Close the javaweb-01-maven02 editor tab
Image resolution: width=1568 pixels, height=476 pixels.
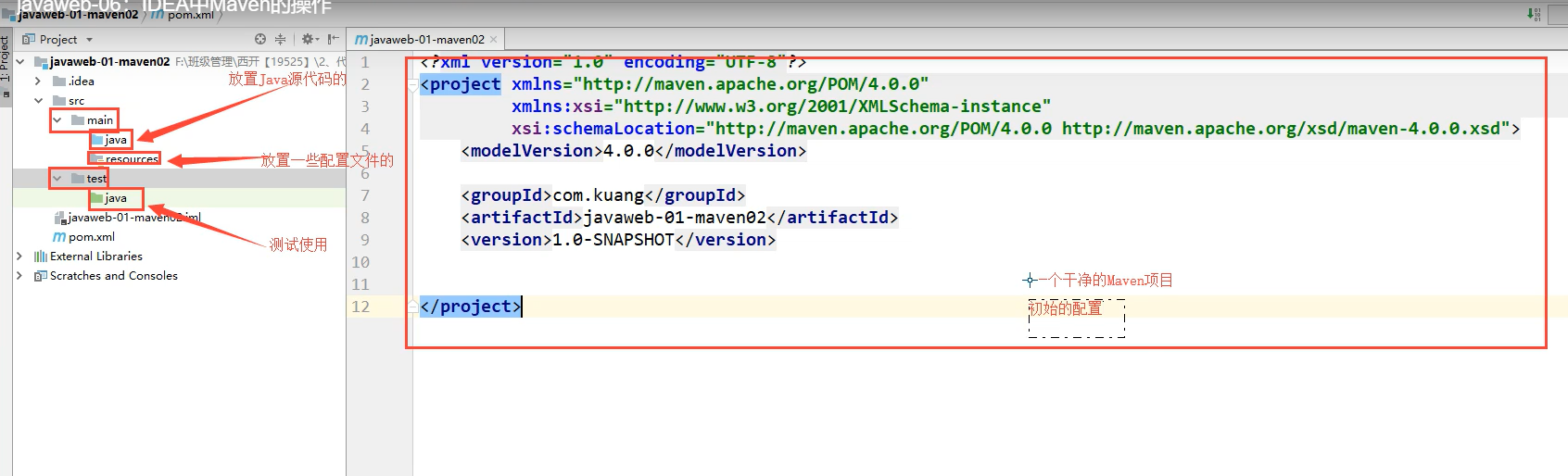point(494,39)
